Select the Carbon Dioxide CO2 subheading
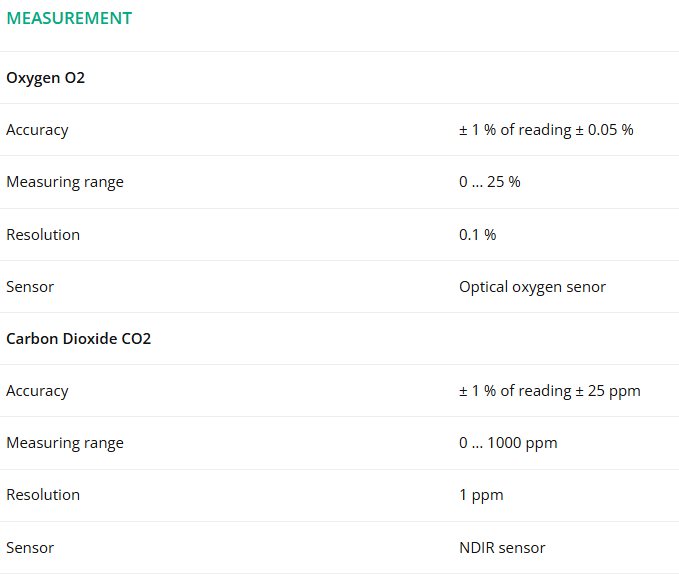This screenshot has width=679, height=579. [x=78, y=339]
